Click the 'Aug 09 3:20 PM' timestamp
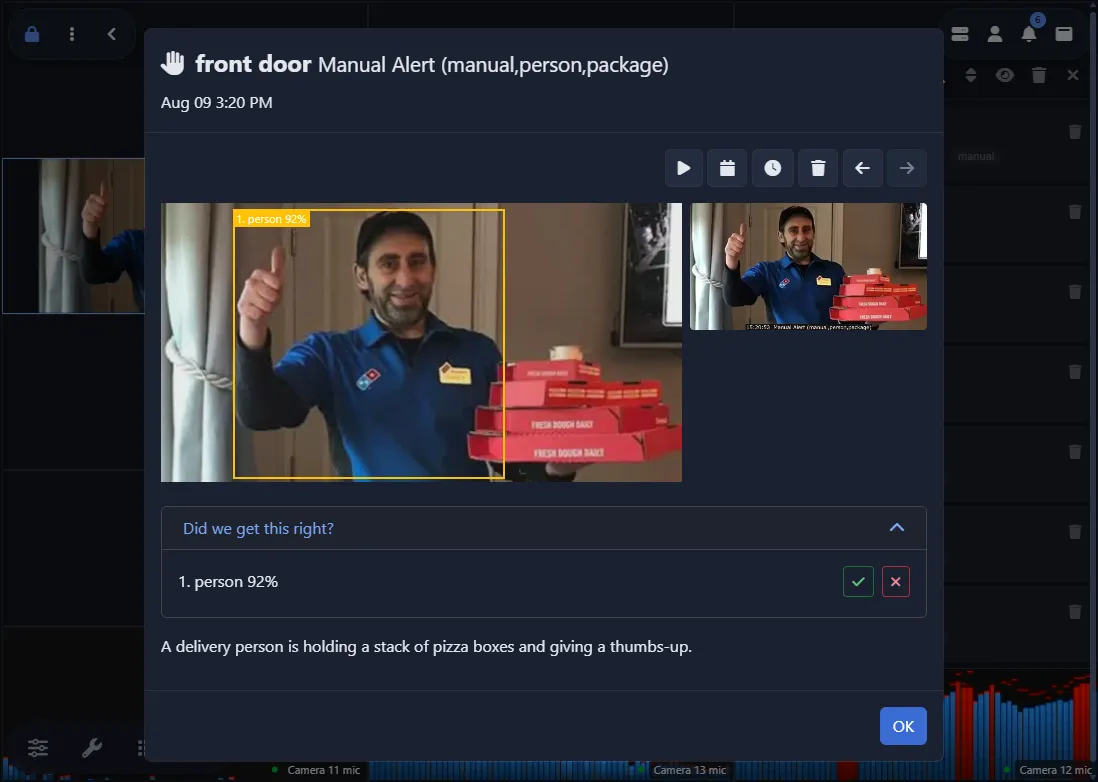This screenshot has height=782, width=1098. click(x=216, y=103)
